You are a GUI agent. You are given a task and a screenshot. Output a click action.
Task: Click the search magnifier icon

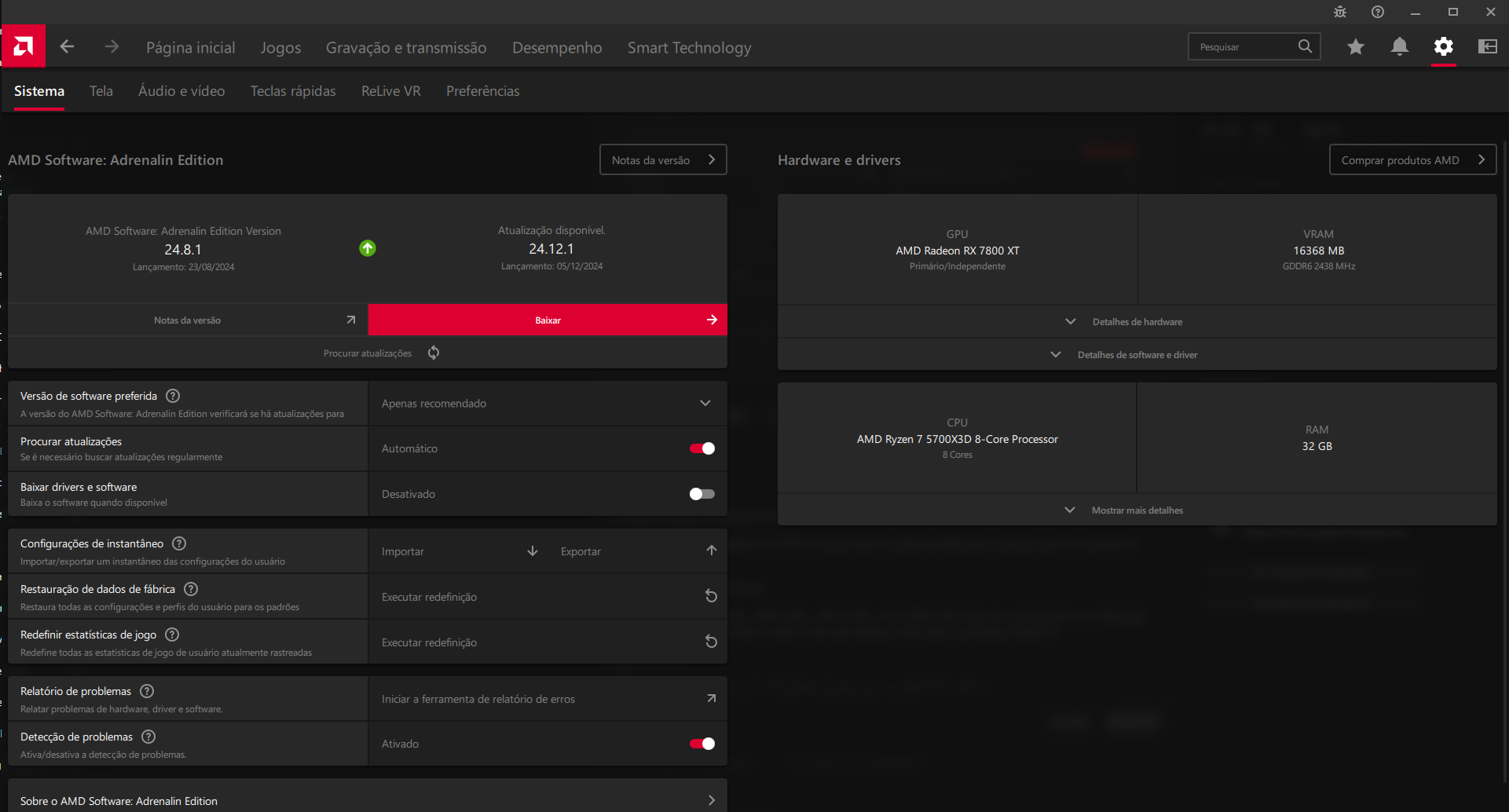point(1305,46)
